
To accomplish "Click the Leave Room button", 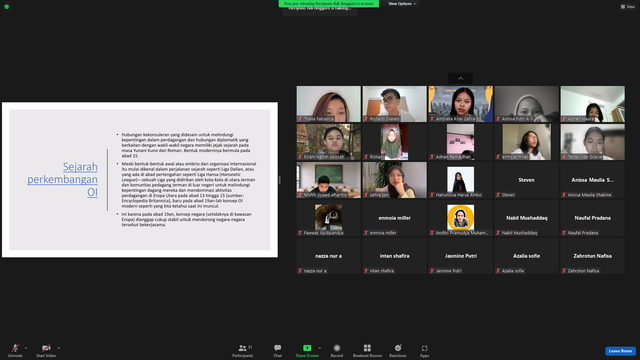I will [620, 351].
